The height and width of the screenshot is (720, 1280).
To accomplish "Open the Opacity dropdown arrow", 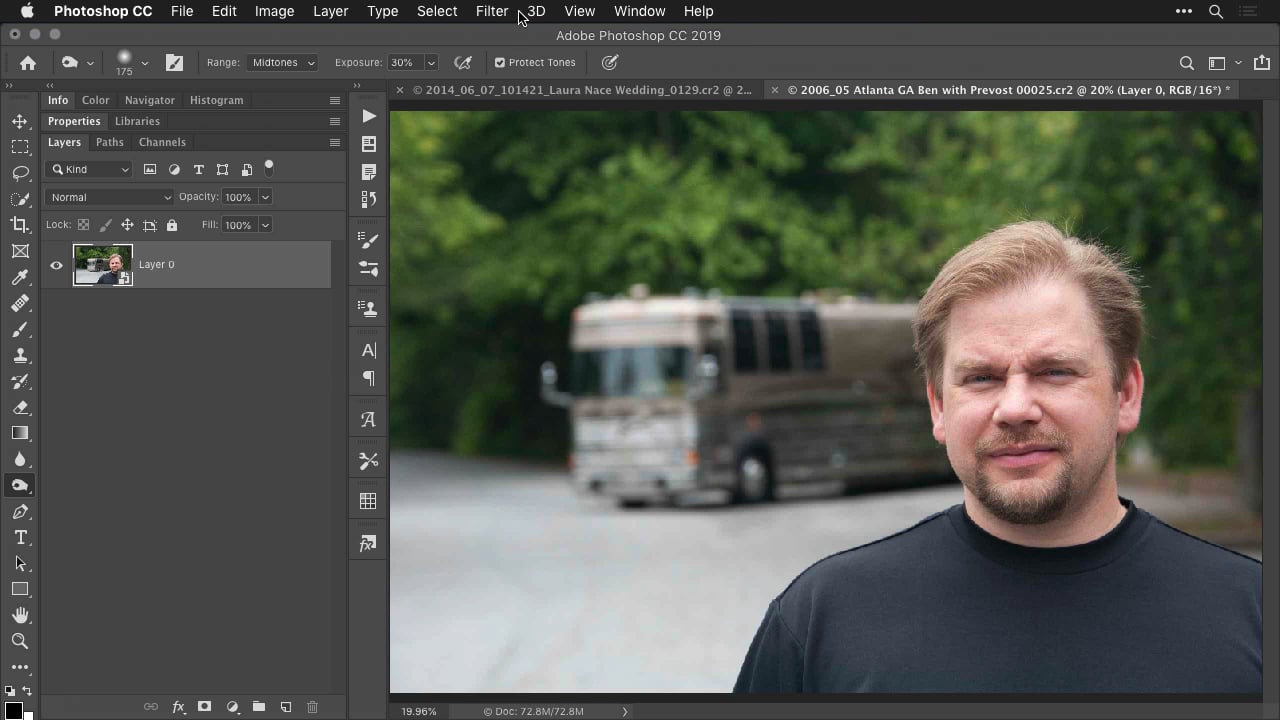I will (x=265, y=197).
